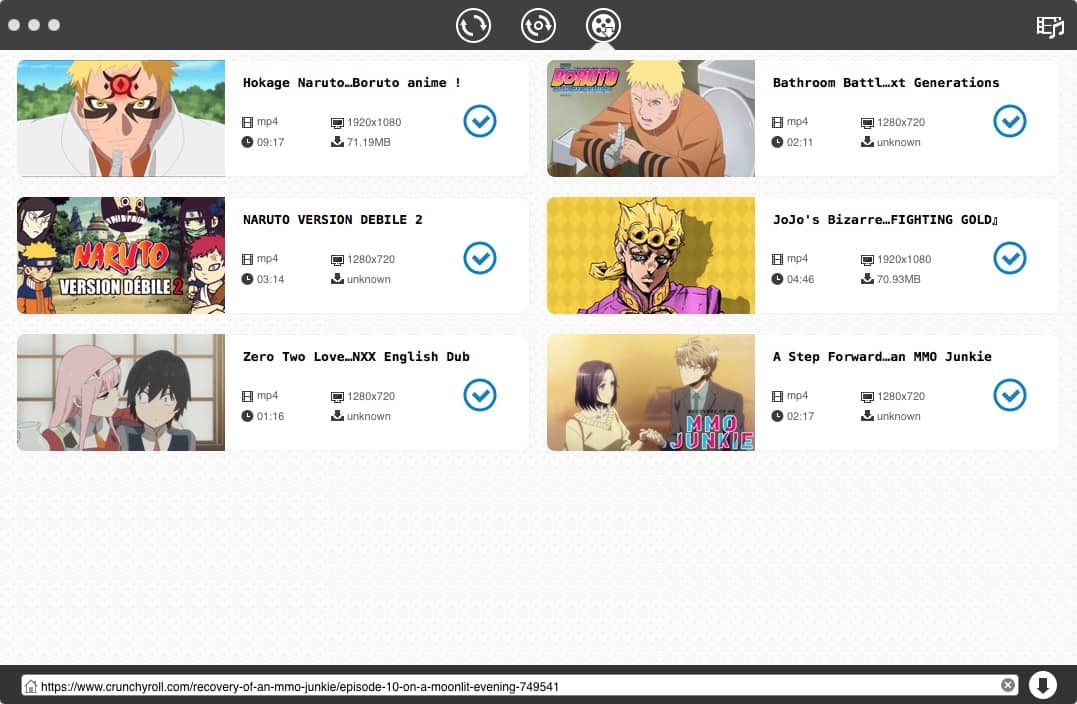Viewport: 1077px width, 704px height.
Task: Clear the URL field with the X icon
Action: pyautogui.click(x=1008, y=685)
